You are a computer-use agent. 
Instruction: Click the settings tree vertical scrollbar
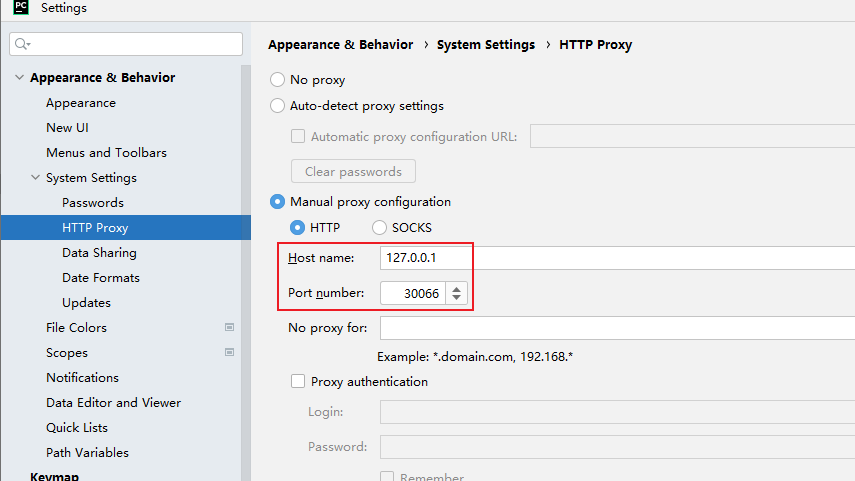(x=246, y=273)
